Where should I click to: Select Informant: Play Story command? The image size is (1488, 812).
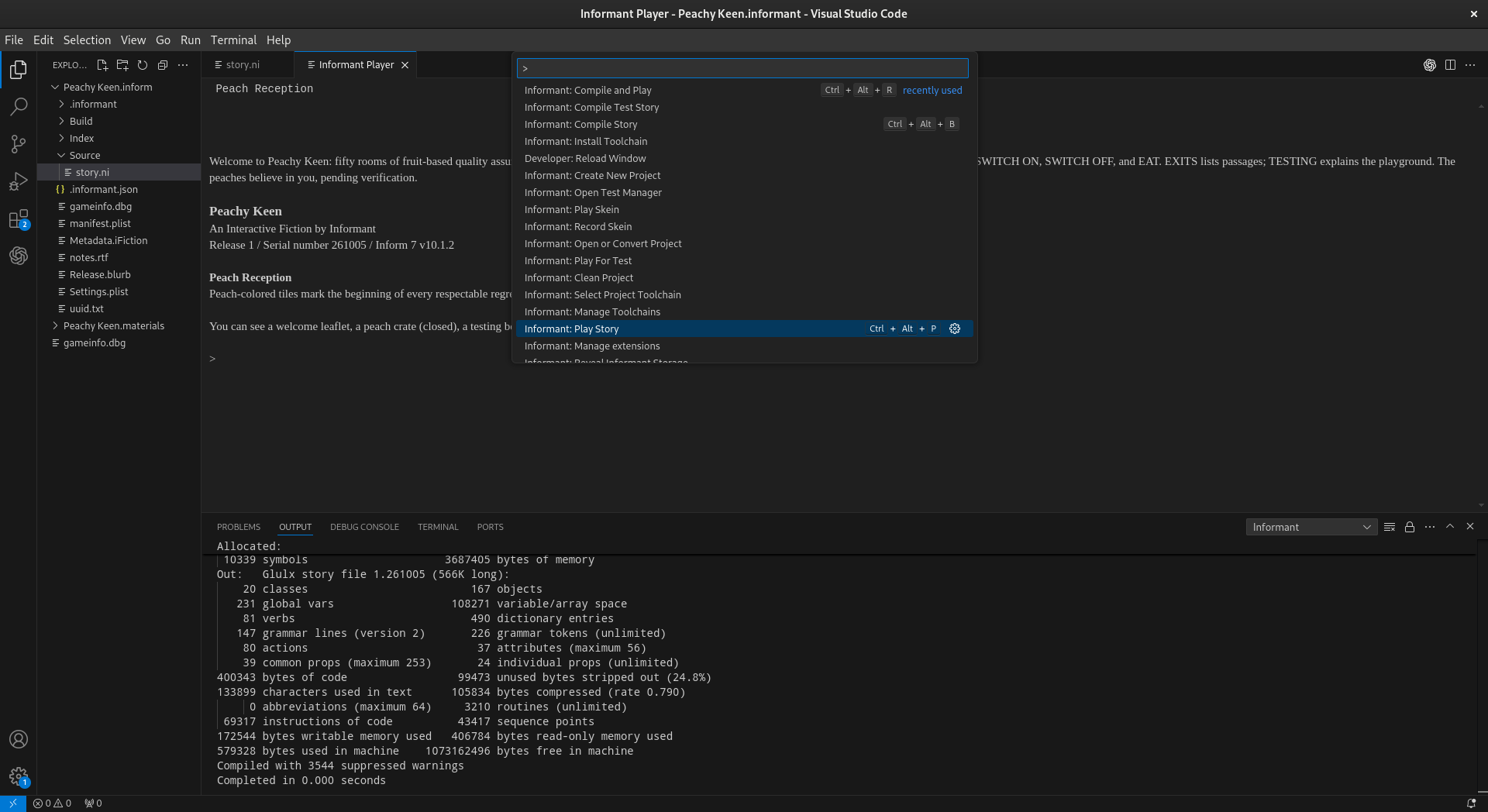pyautogui.click(x=744, y=329)
